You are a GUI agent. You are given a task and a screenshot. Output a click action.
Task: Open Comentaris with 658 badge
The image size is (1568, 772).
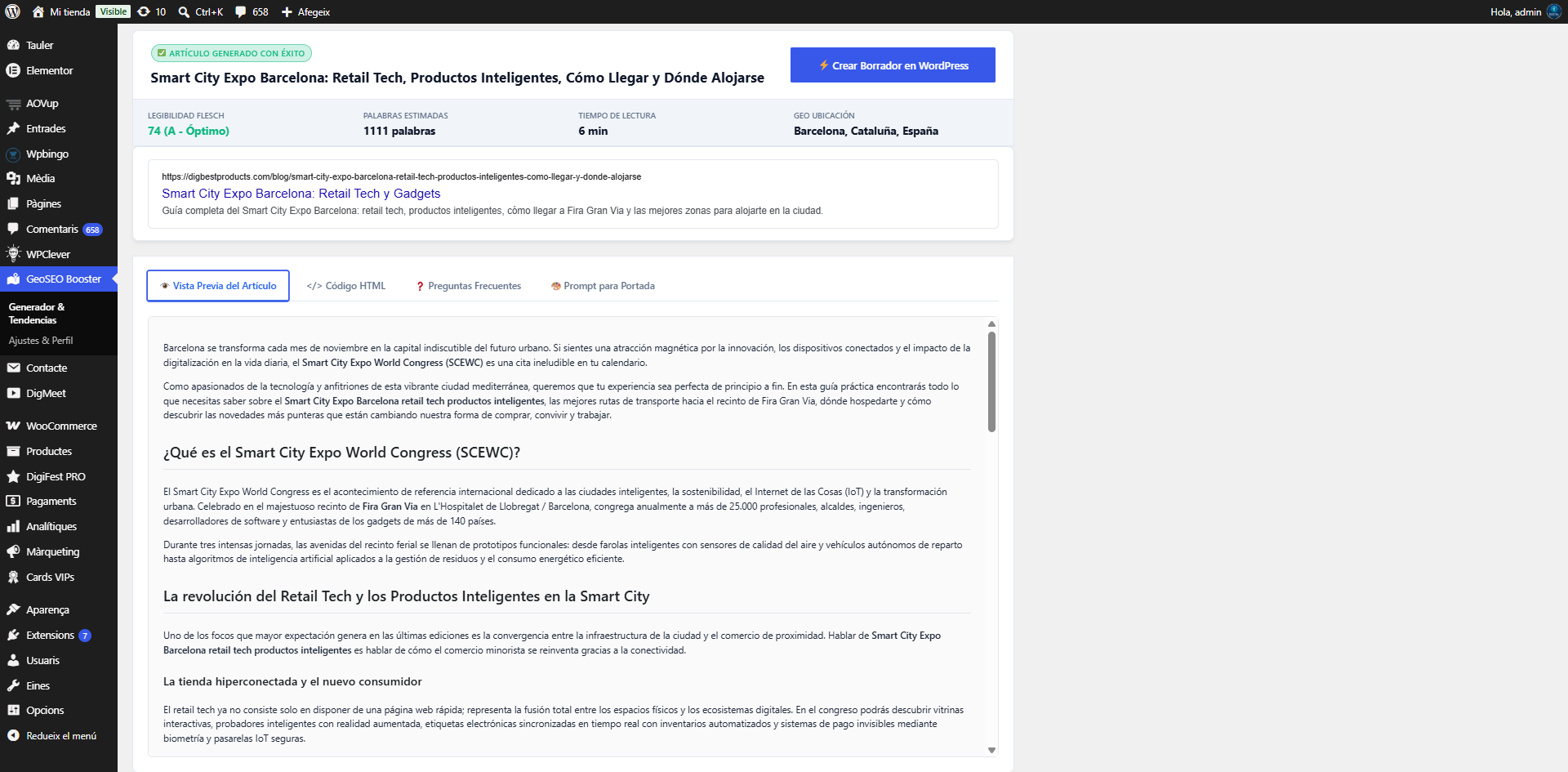click(x=59, y=229)
